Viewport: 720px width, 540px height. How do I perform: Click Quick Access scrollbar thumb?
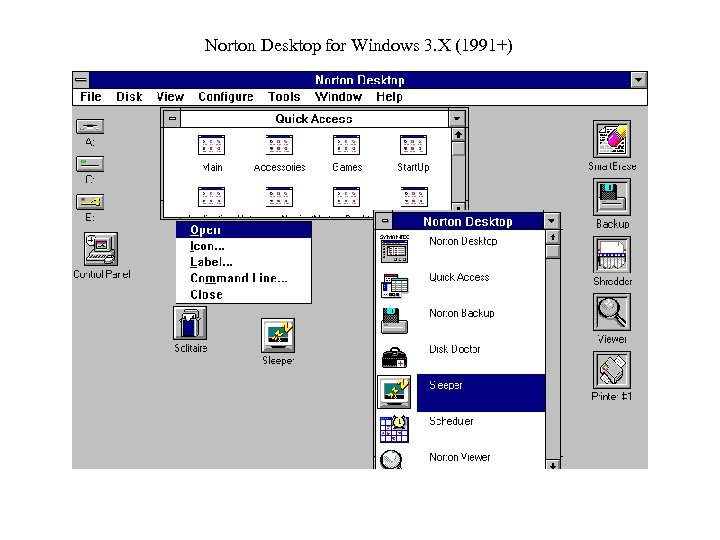coord(458,149)
